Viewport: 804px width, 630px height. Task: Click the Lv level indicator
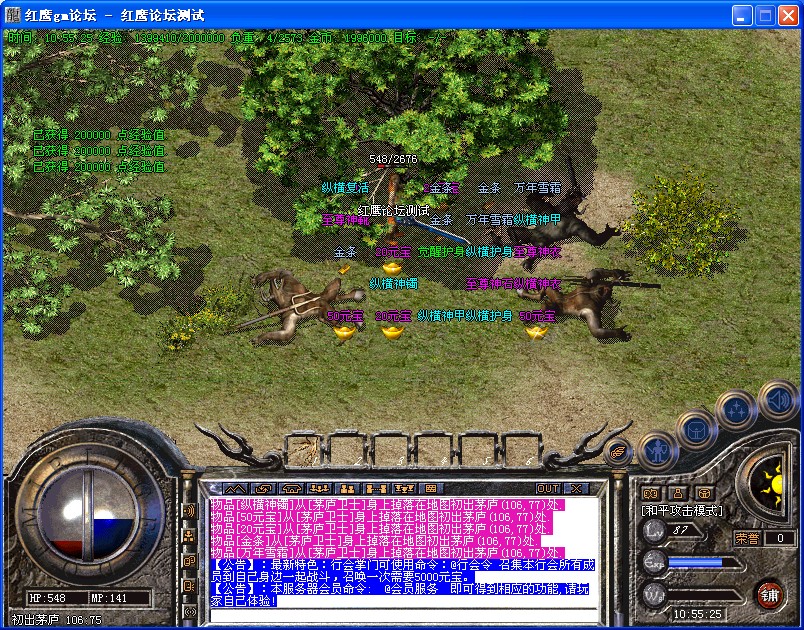[655, 530]
